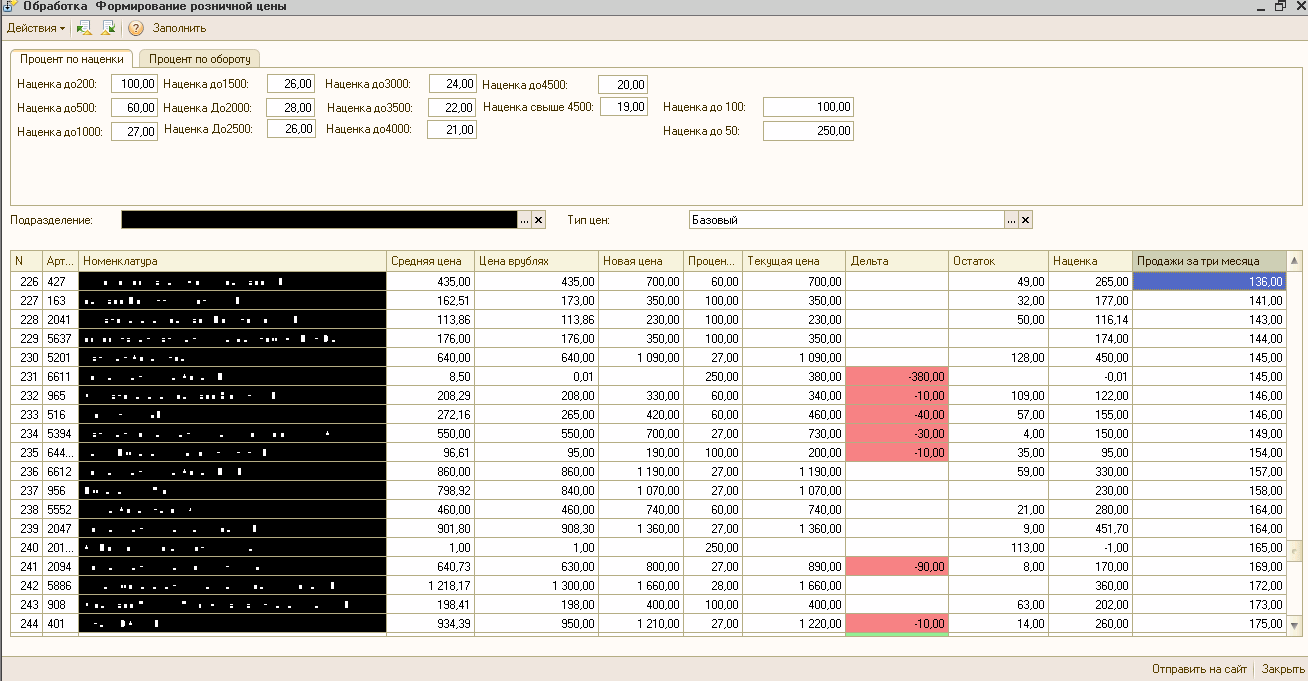The image size is (1308, 681).
Task: Click the application icon in the title bar
Action: [8, 6]
